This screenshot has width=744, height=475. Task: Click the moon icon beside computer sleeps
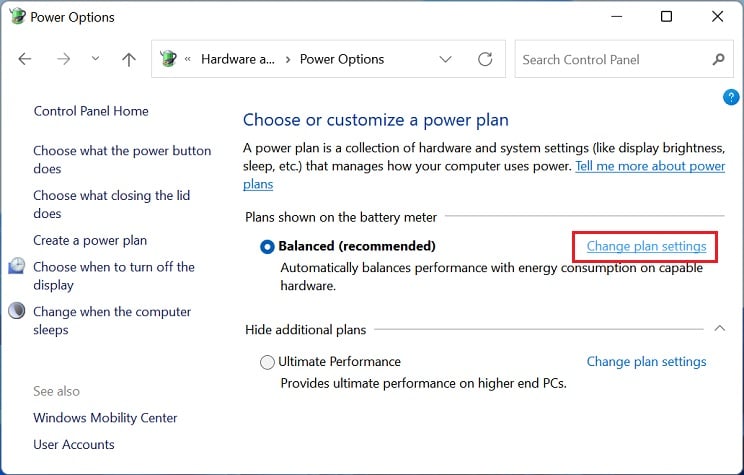[x=17, y=311]
